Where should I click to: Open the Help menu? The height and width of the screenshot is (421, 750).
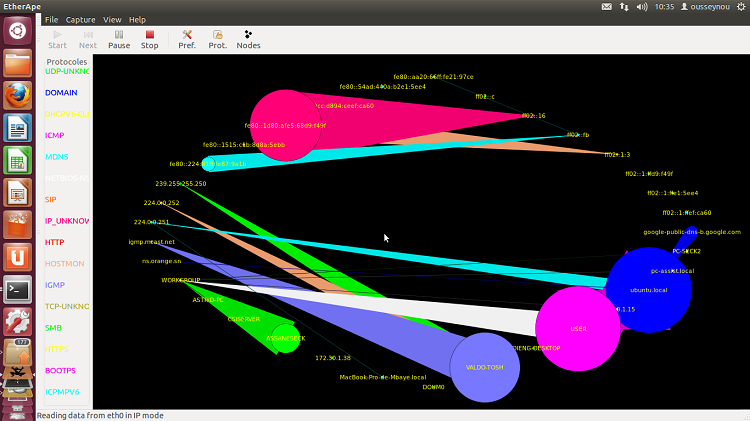click(137, 19)
